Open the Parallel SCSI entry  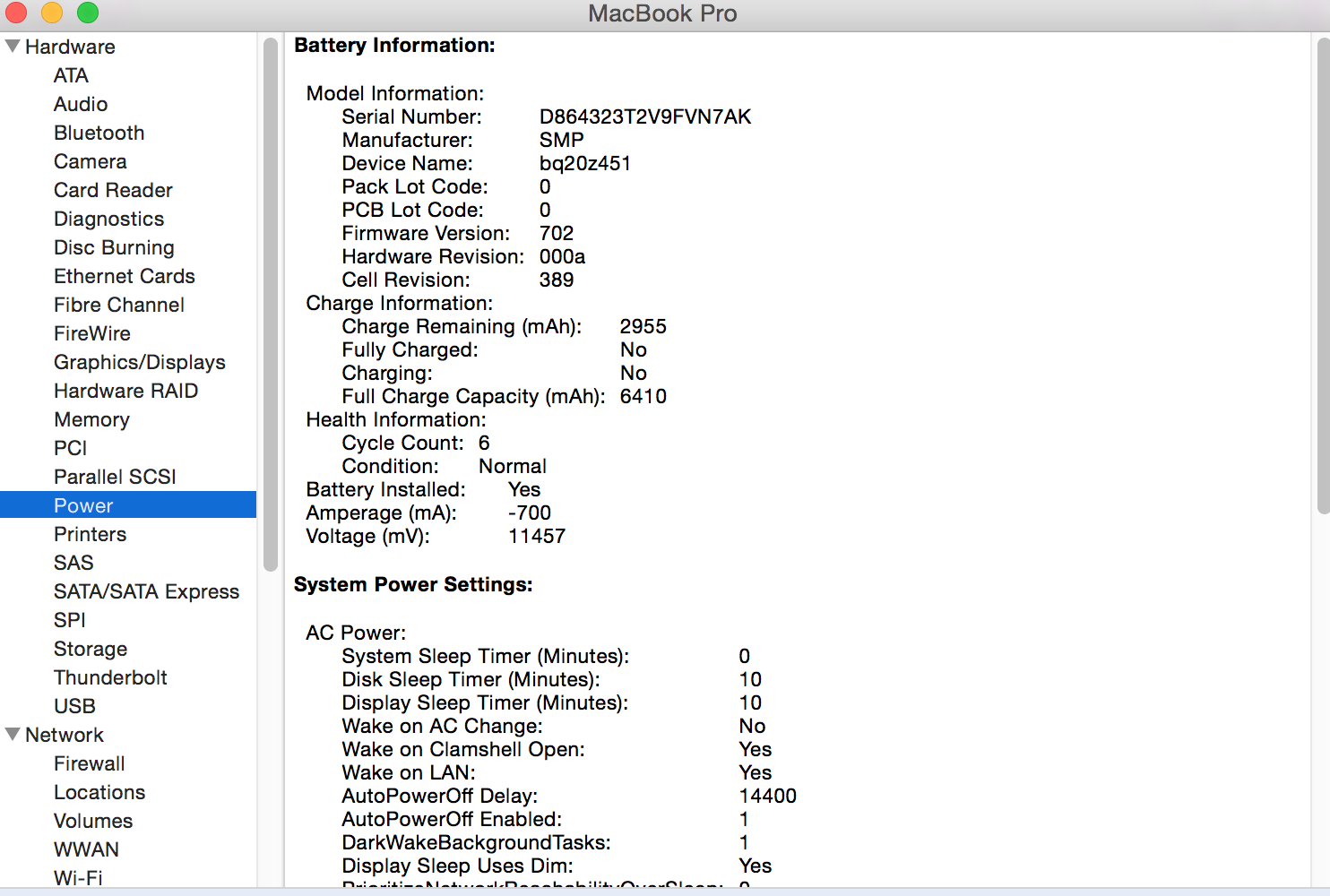115,477
